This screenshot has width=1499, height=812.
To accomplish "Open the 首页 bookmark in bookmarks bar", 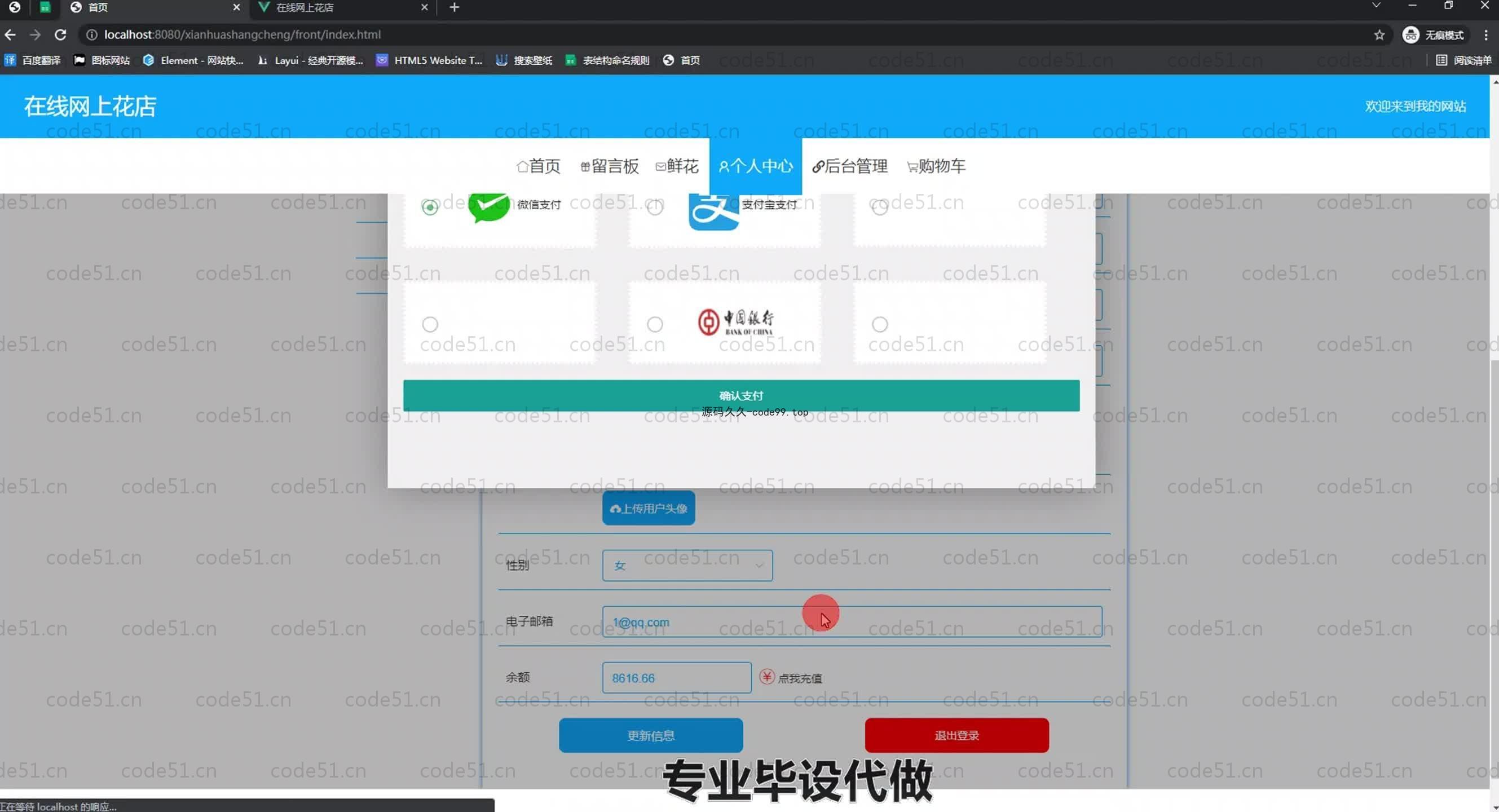I will [681, 60].
